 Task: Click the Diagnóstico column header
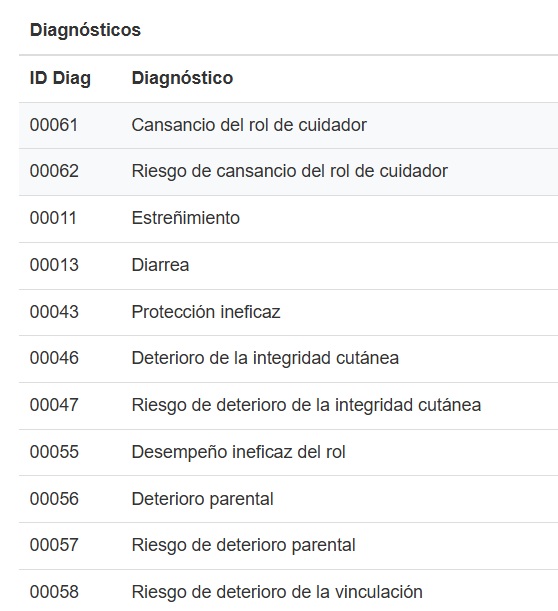coord(182,78)
